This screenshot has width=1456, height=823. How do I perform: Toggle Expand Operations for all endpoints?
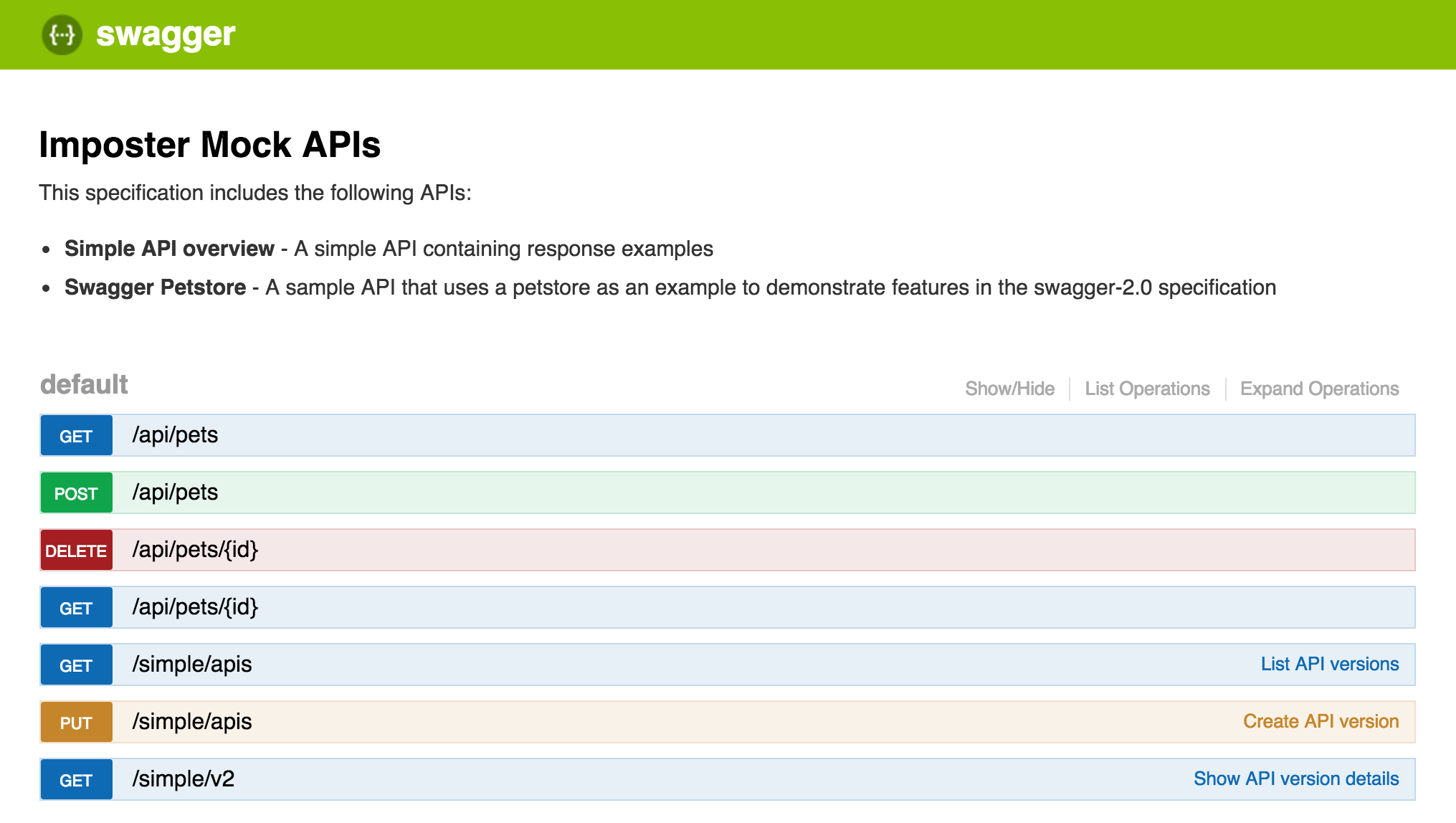[x=1320, y=388]
